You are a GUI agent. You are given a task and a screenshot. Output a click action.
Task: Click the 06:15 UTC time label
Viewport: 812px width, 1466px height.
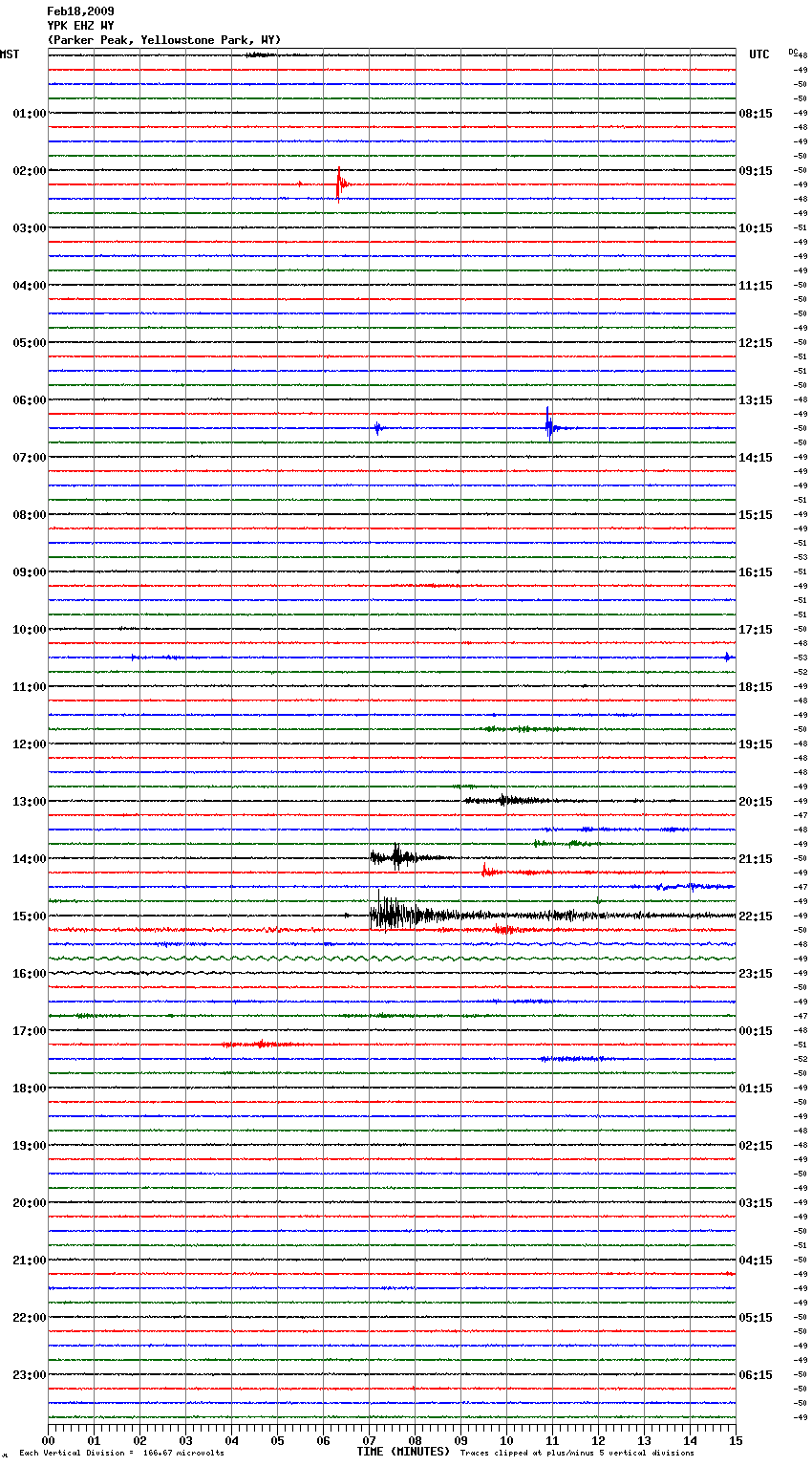coord(756,1375)
